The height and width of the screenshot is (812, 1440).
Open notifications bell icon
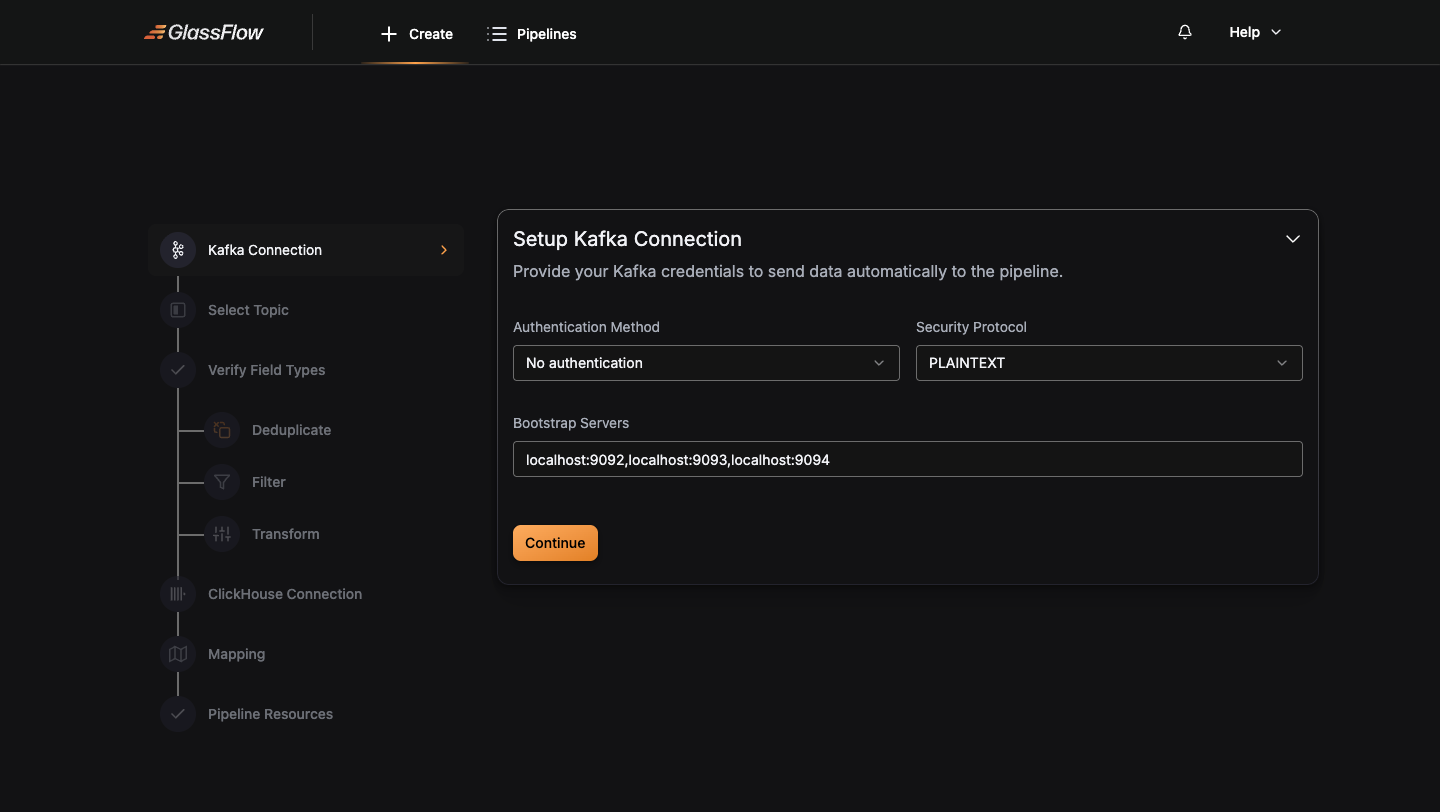(x=1185, y=32)
